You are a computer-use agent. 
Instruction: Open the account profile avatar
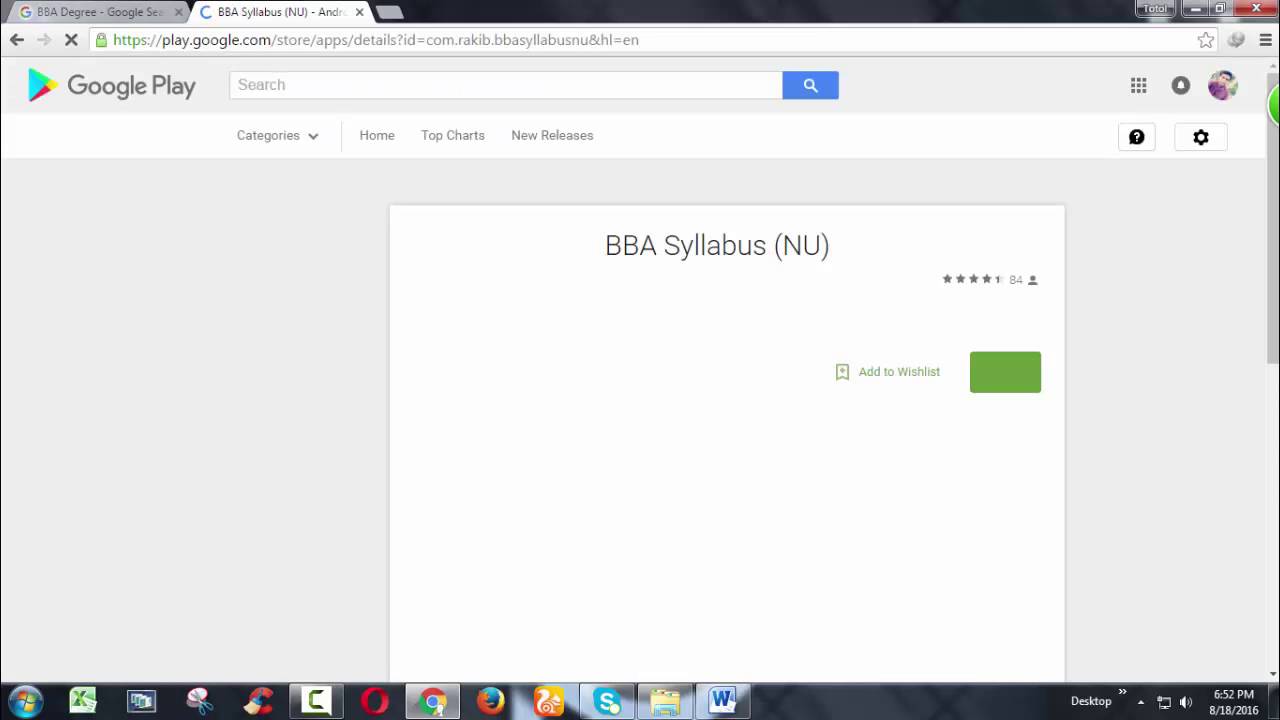coord(1222,85)
